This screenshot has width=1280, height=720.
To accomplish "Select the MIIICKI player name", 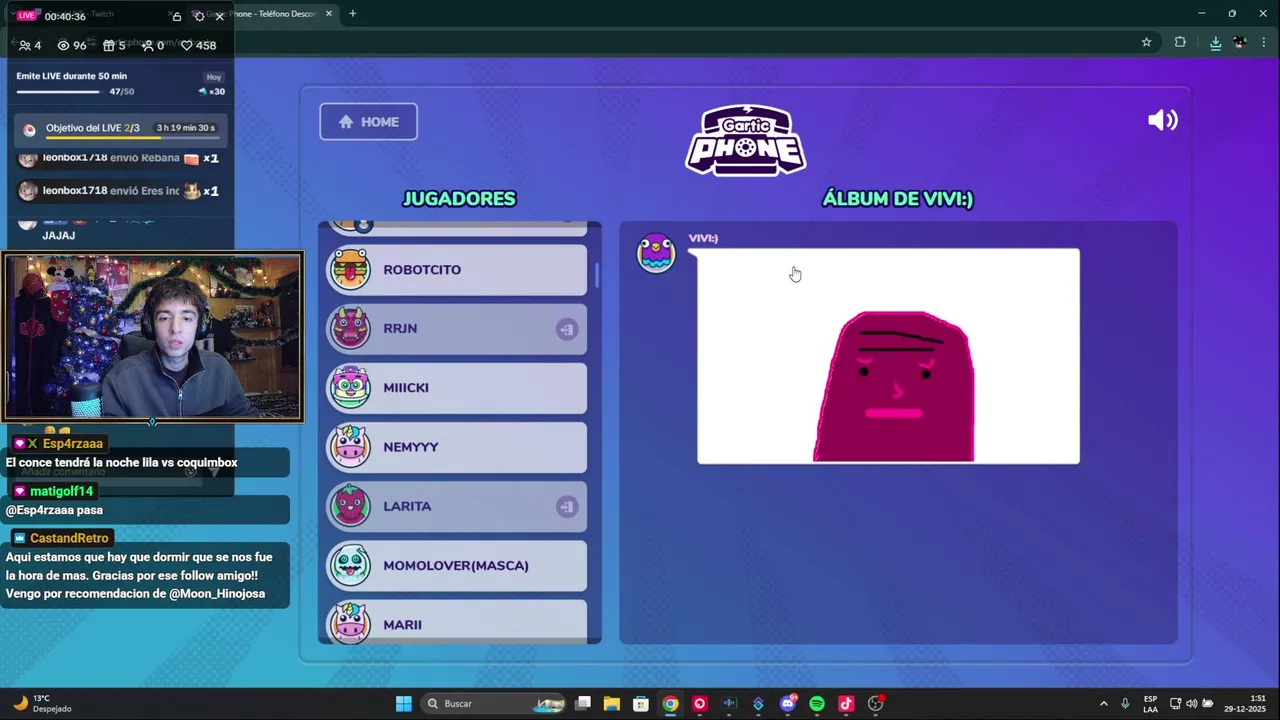I will point(406,388).
